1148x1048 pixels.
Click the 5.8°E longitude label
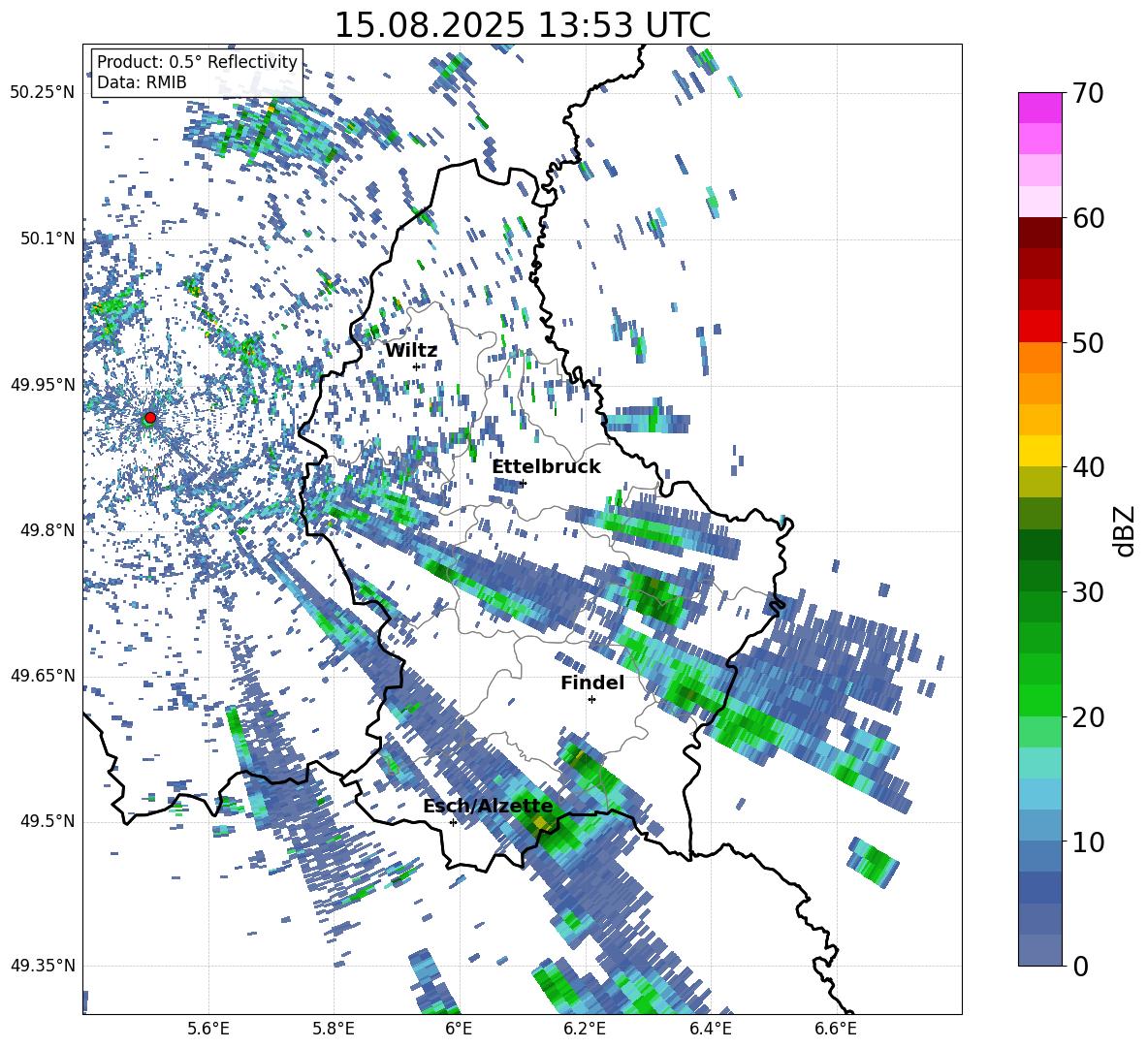tap(334, 1029)
